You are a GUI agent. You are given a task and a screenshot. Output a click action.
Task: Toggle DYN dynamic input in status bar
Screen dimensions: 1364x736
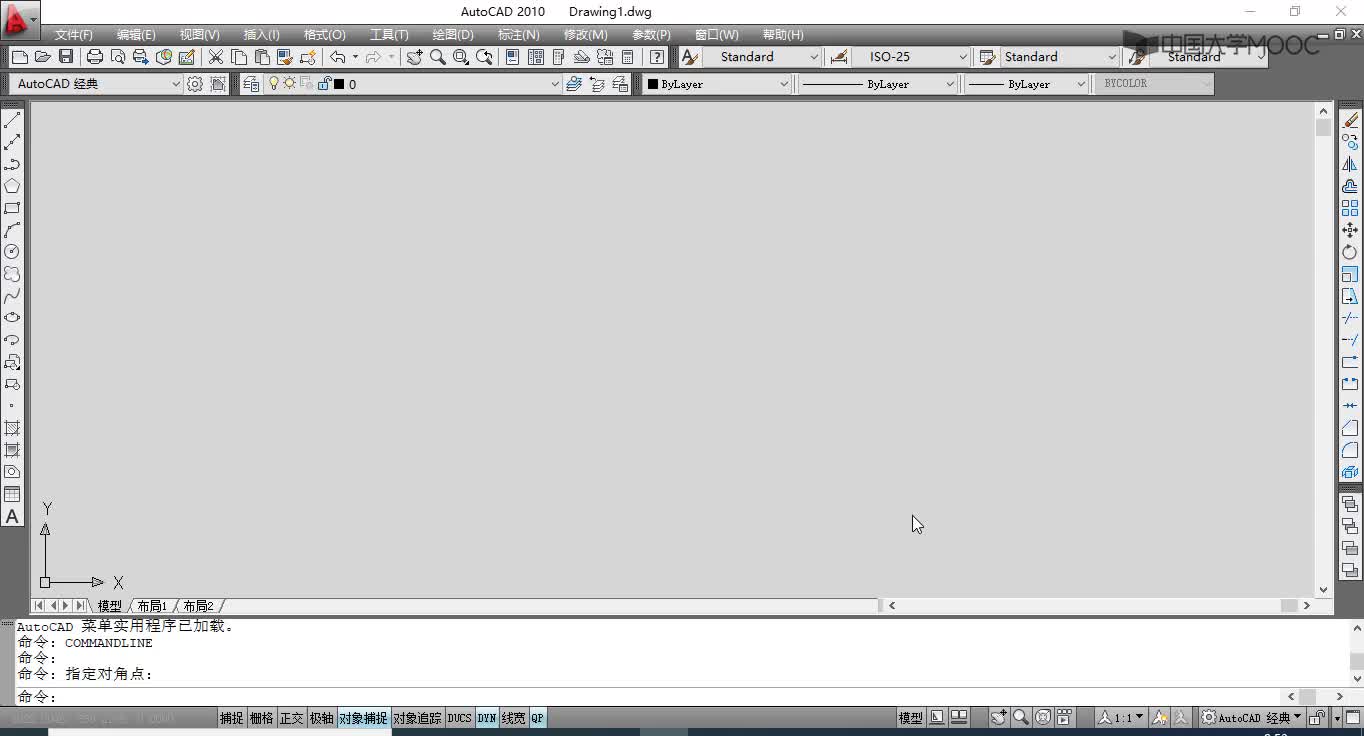point(487,718)
